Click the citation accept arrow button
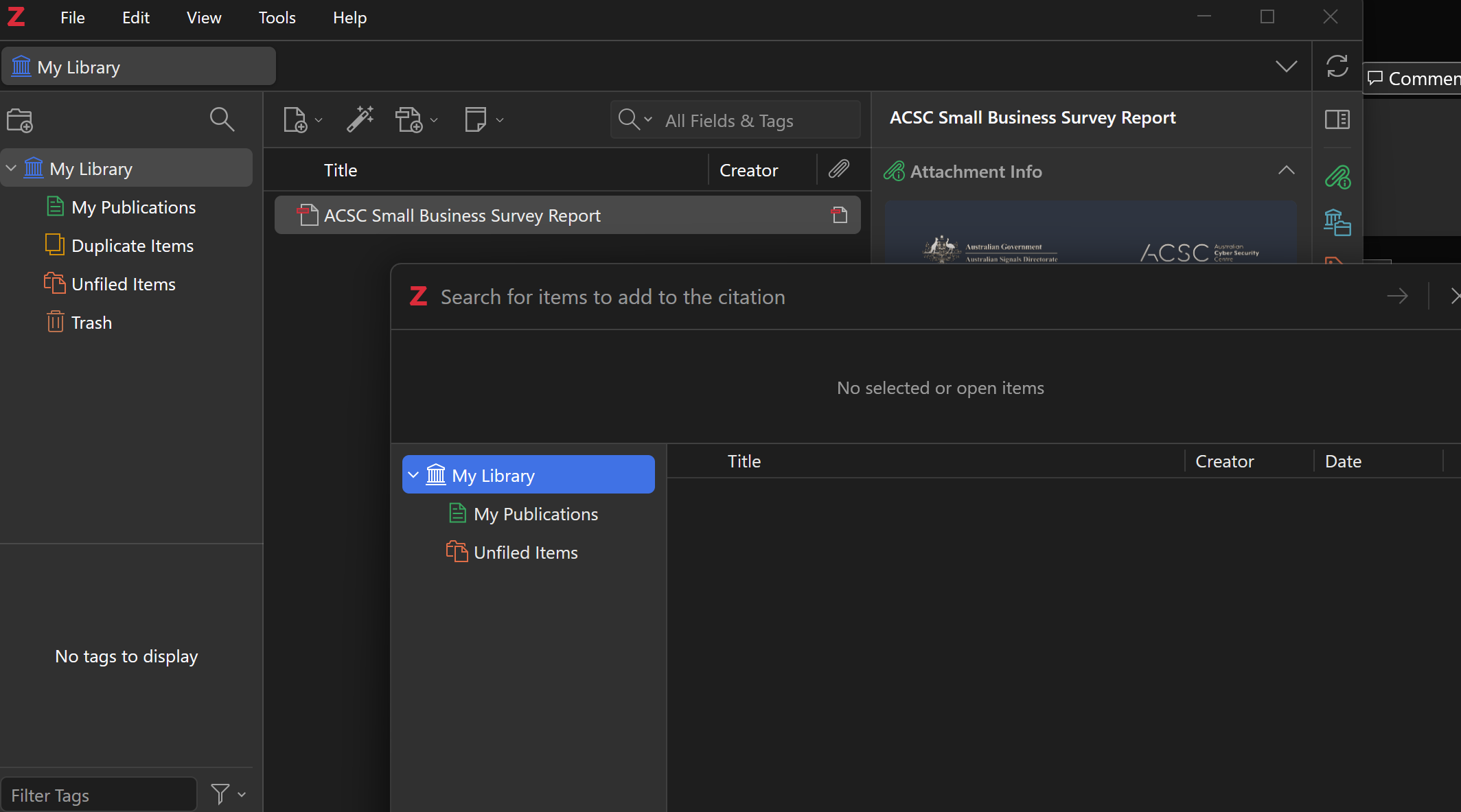Image resolution: width=1461 pixels, height=812 pixels. [1396, 297]
